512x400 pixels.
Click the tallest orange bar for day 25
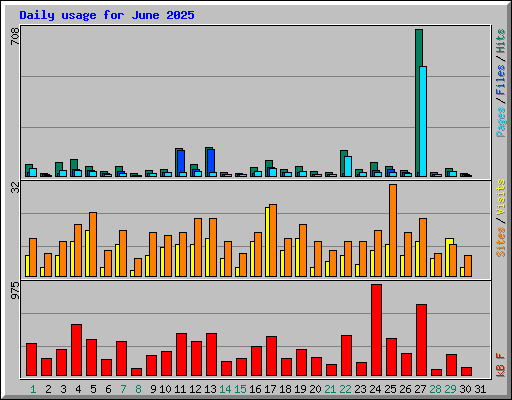pos(393,230)
